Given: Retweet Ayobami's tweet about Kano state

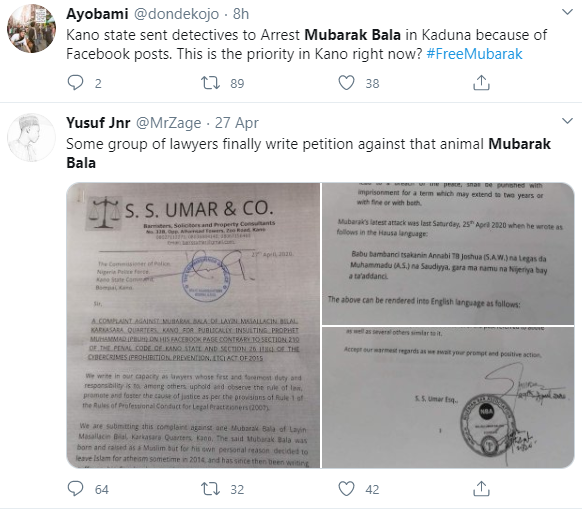Looking at the screenshot, I should pos(210,83).
